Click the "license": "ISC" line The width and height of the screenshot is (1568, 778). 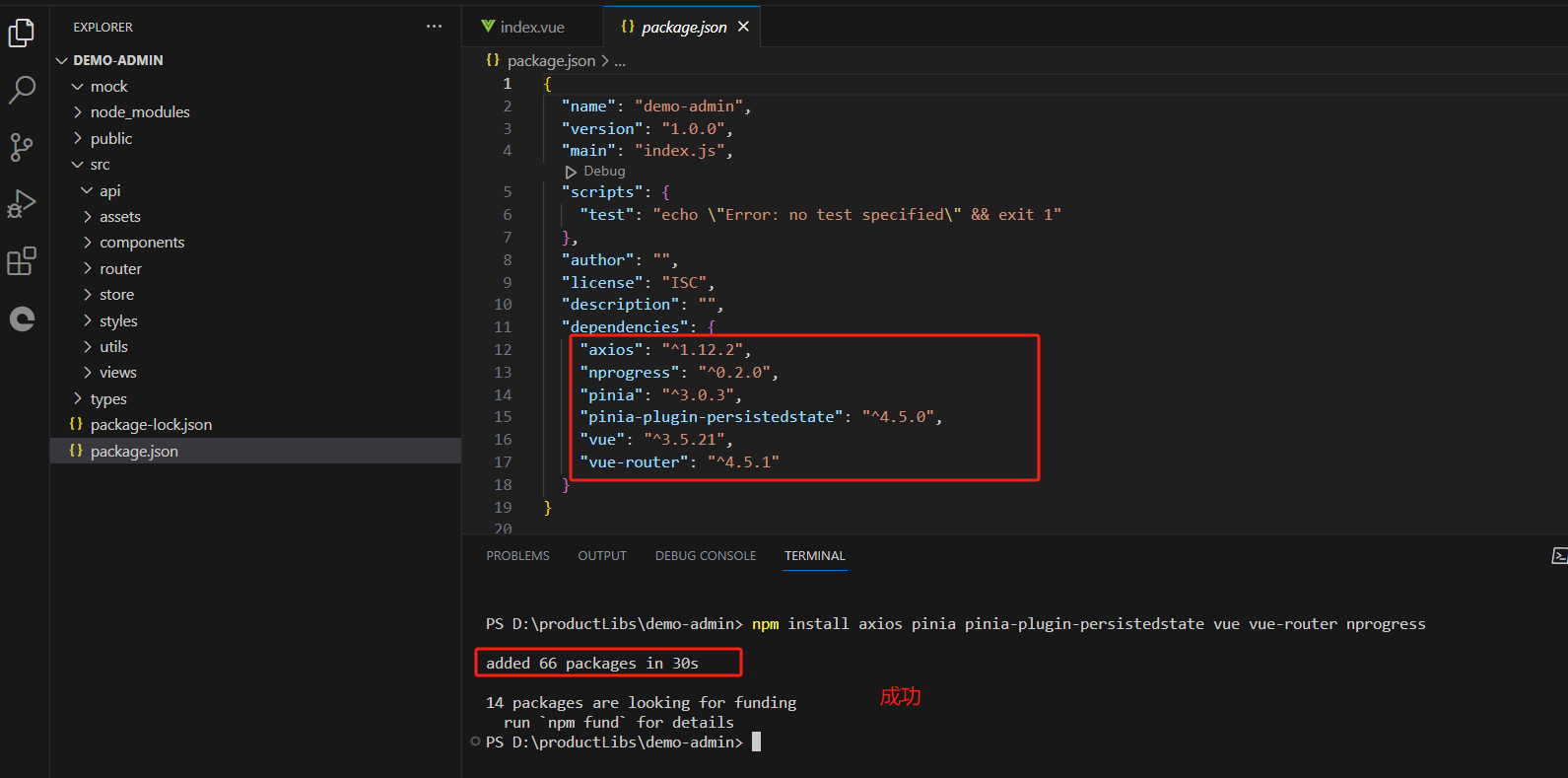(x=639, y=283)
